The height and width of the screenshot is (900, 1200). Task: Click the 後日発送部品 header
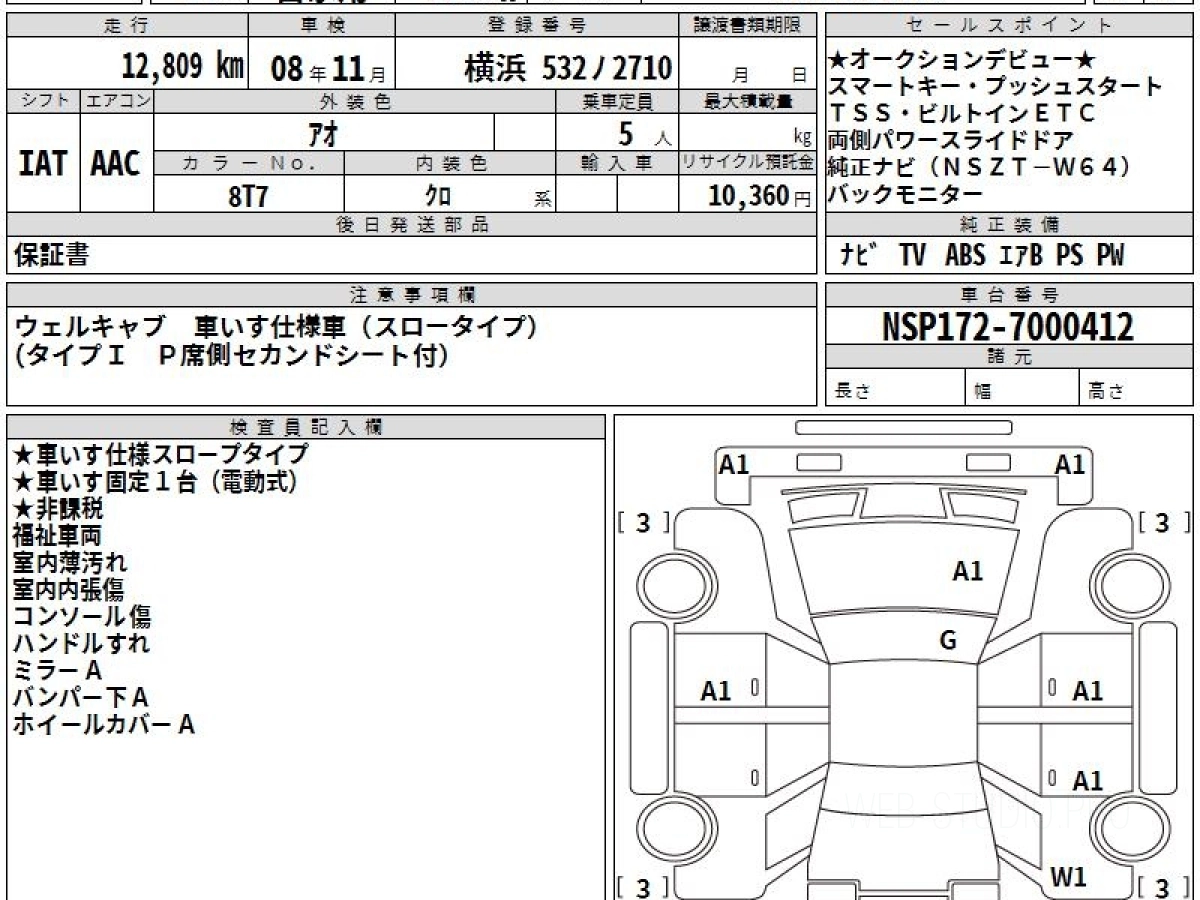pos(413,225)
